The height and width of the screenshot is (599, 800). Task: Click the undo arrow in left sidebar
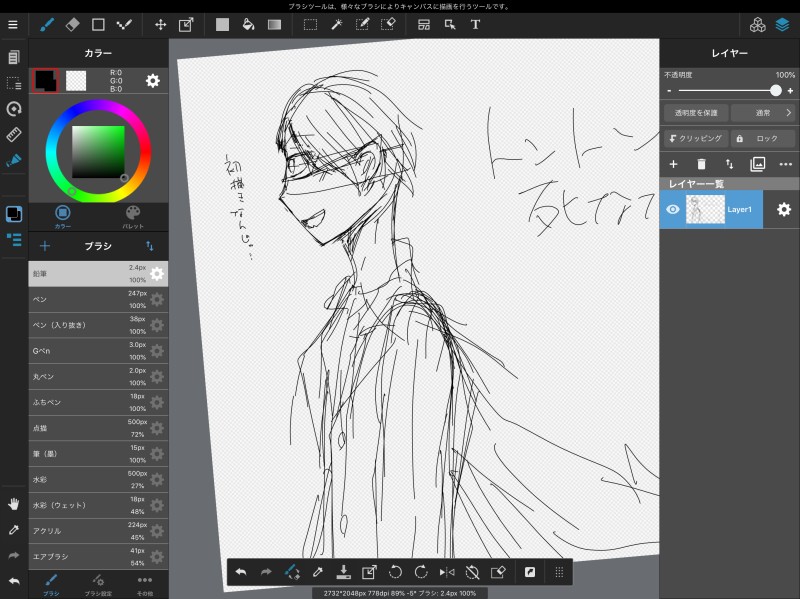click(x=14, y=581)
